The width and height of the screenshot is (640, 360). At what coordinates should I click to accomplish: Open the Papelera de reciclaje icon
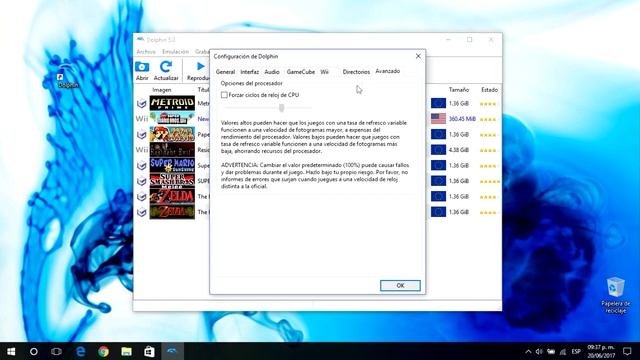click(615, 295)
